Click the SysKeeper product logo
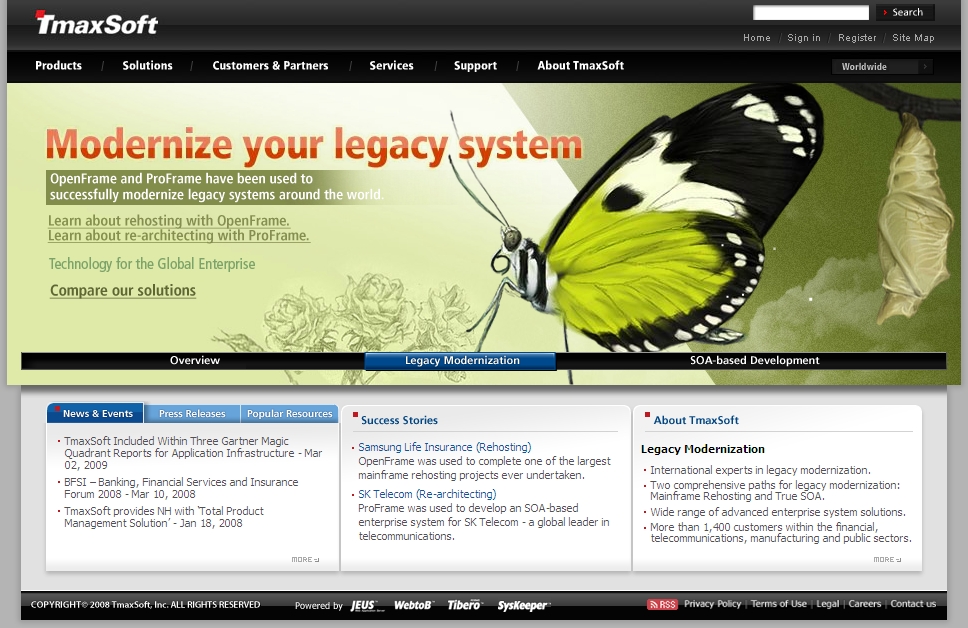 pos(524,605)
